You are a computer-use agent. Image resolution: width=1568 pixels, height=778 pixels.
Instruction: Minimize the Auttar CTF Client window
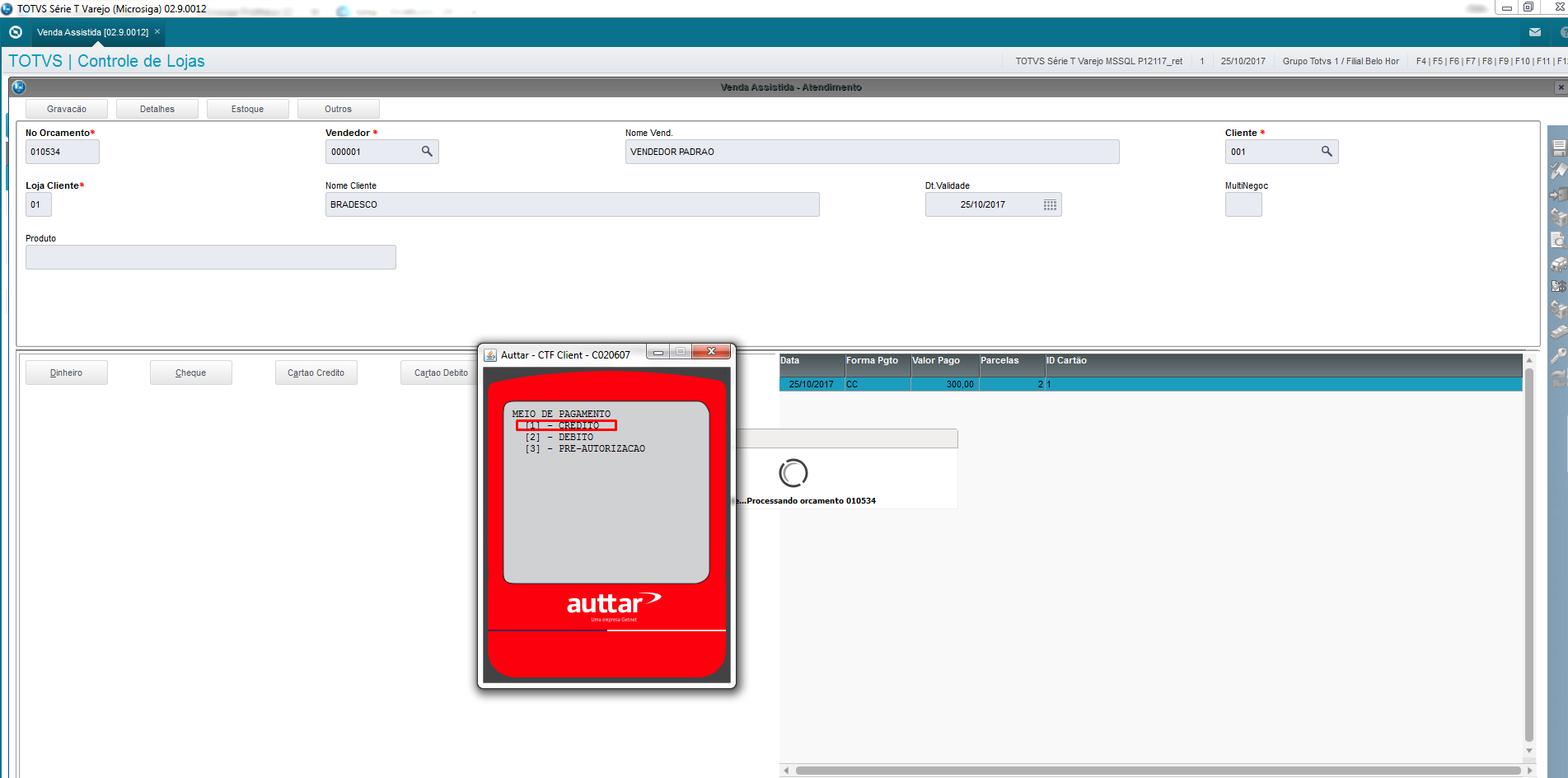click(x=658, y=352)
